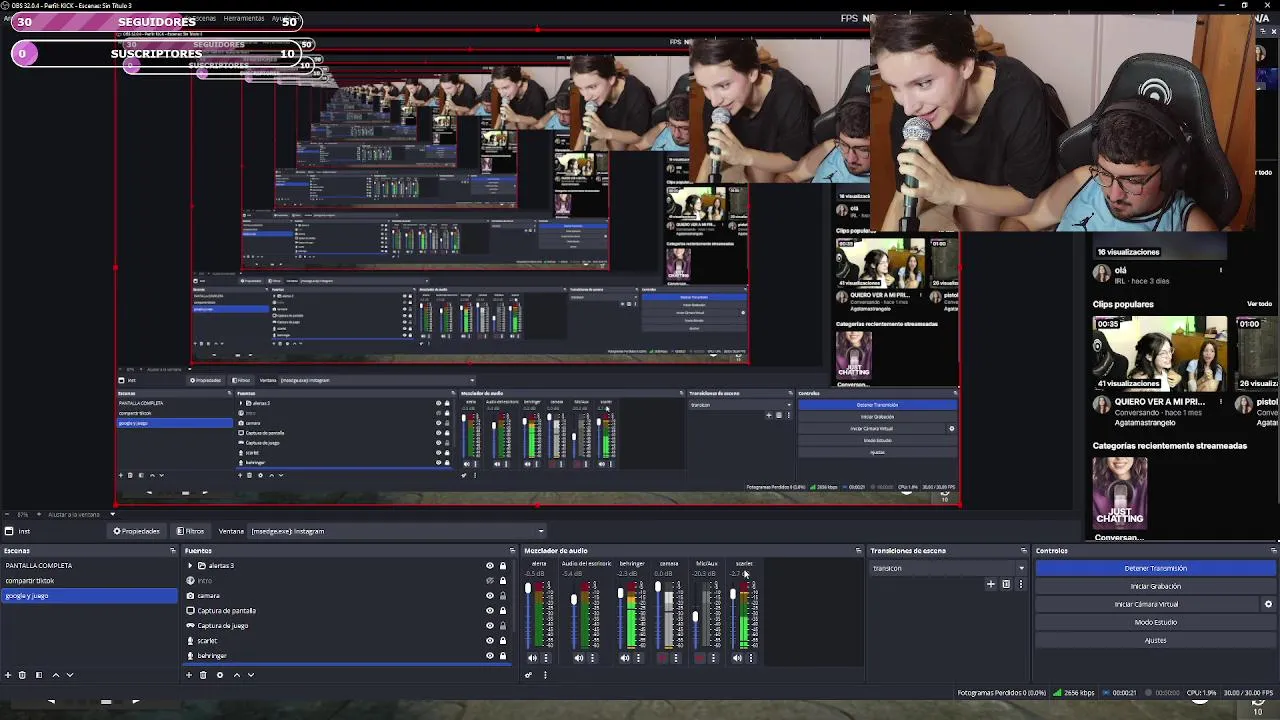Adjust alerta volume fader

point(528,589)
